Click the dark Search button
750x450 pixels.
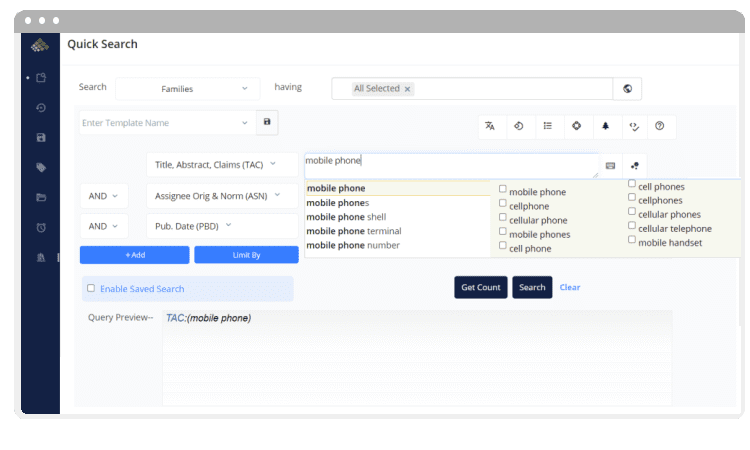[x=532, y=287]
